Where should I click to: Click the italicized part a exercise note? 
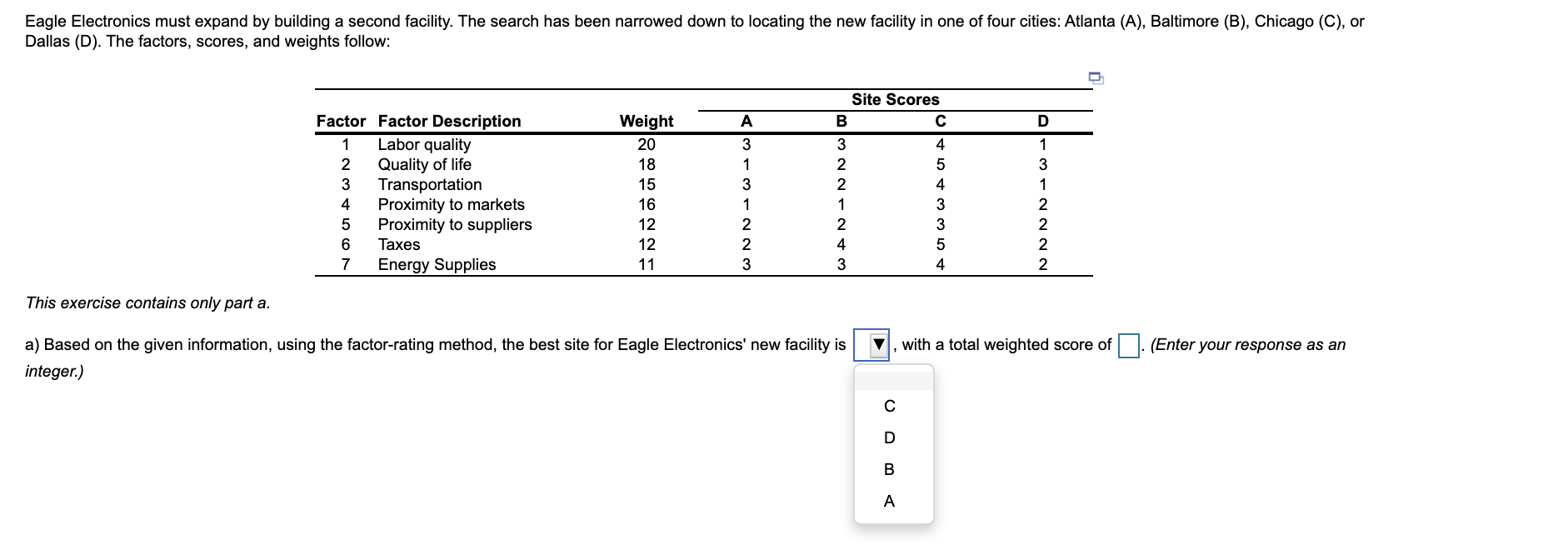tap(147, 302)
